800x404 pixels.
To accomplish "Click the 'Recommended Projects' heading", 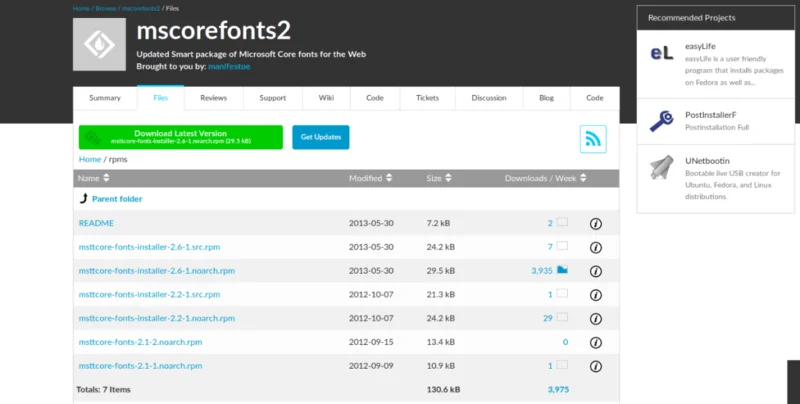I will (x=691, y=18).
